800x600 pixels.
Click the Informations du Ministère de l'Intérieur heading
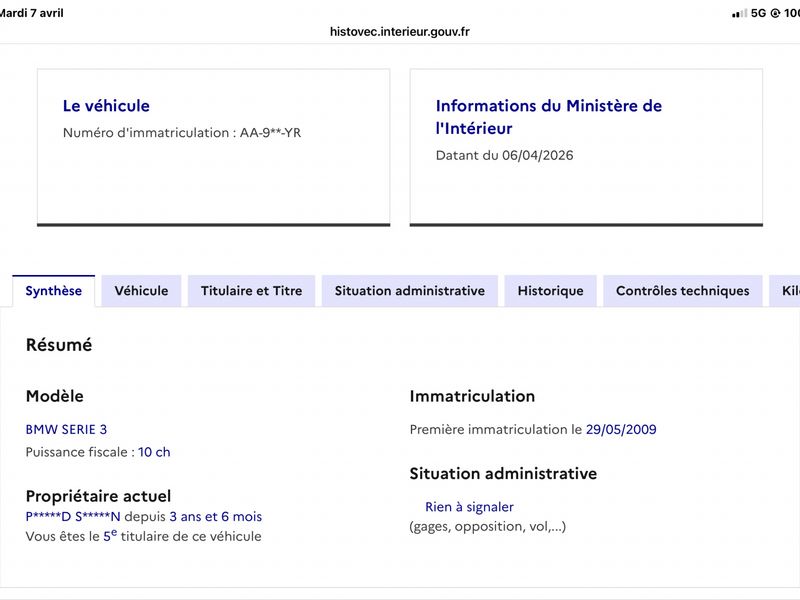(548, 117)
